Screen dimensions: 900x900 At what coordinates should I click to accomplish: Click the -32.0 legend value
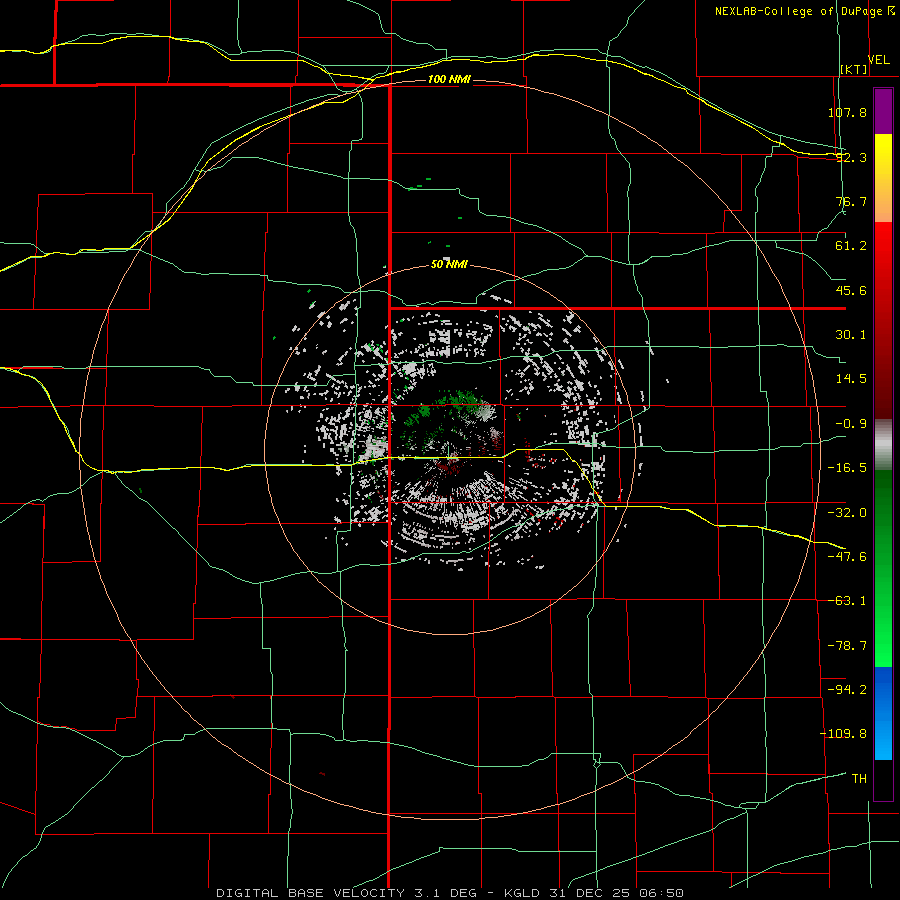pyautogui.click(x=847, y=513)
